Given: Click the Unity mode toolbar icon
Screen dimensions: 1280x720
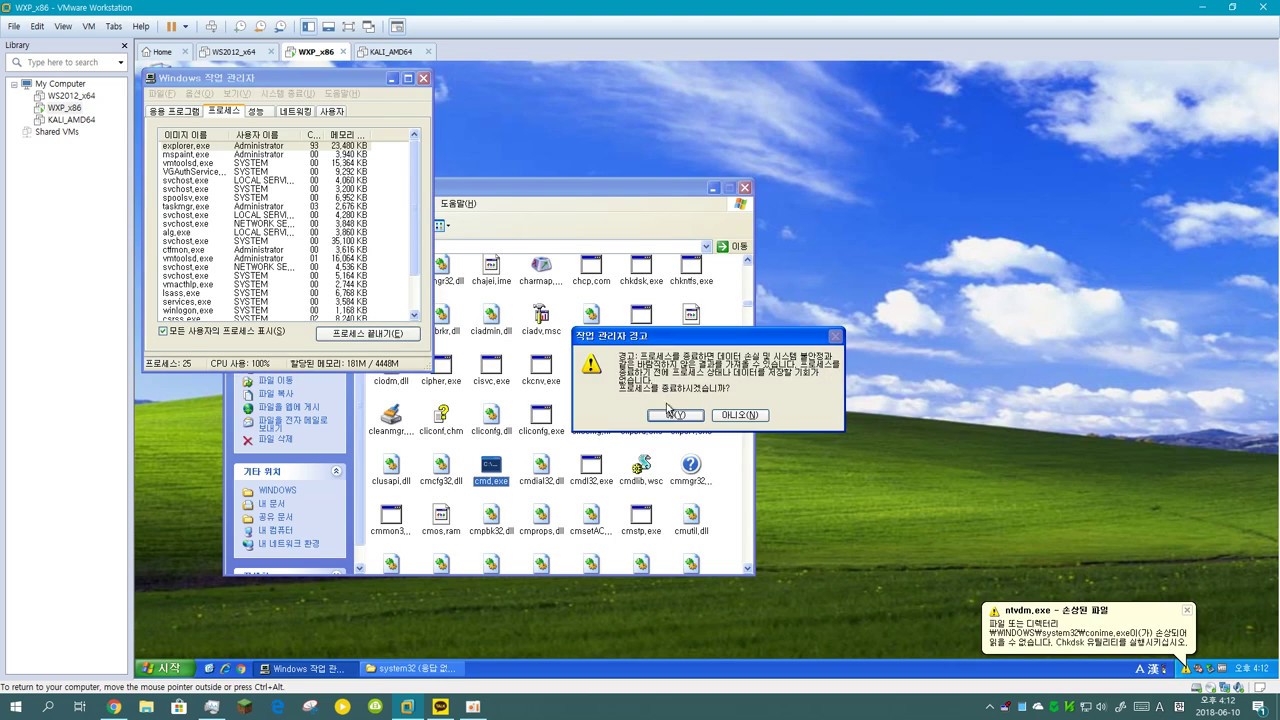Looking at the screenshot, I should (x=368, y=26).
